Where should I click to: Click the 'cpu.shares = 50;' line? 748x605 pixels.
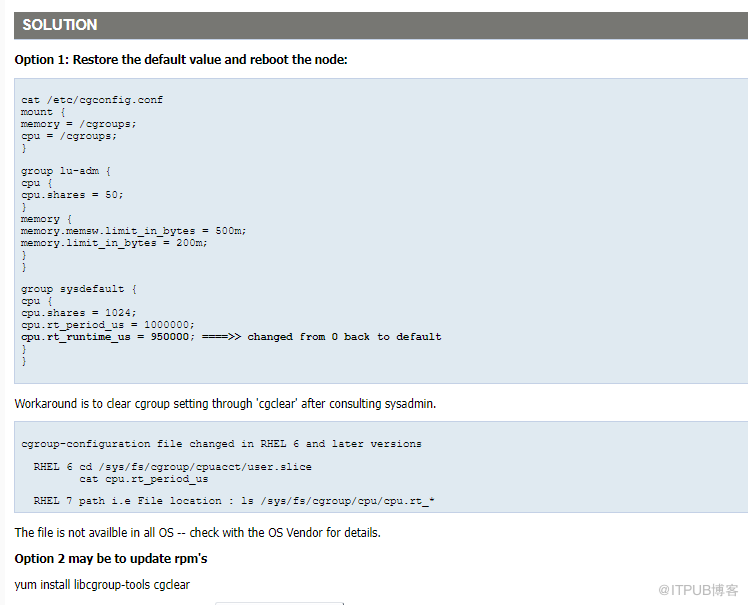72,195
